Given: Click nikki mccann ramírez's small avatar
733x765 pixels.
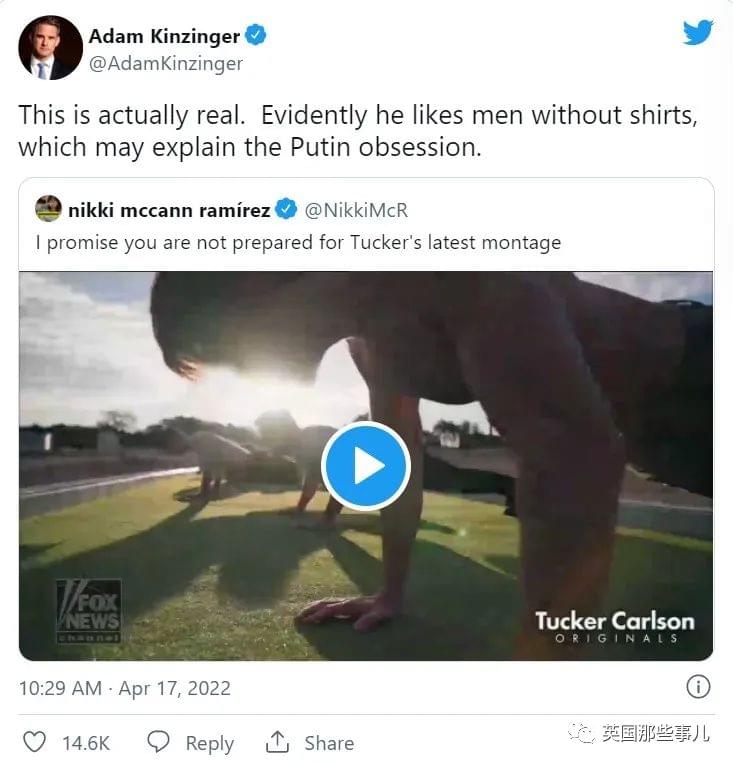Looking at the screenshot, I should 48,209.
